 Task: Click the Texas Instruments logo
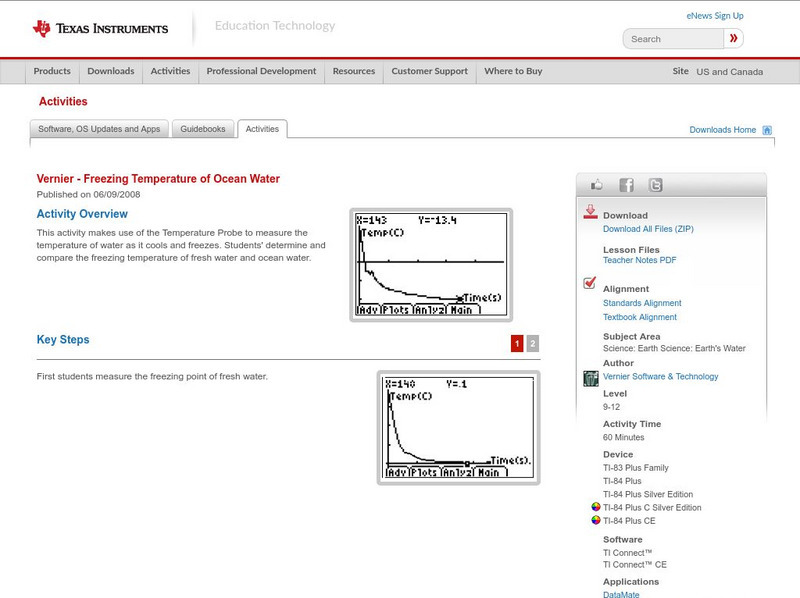[100, 28]
